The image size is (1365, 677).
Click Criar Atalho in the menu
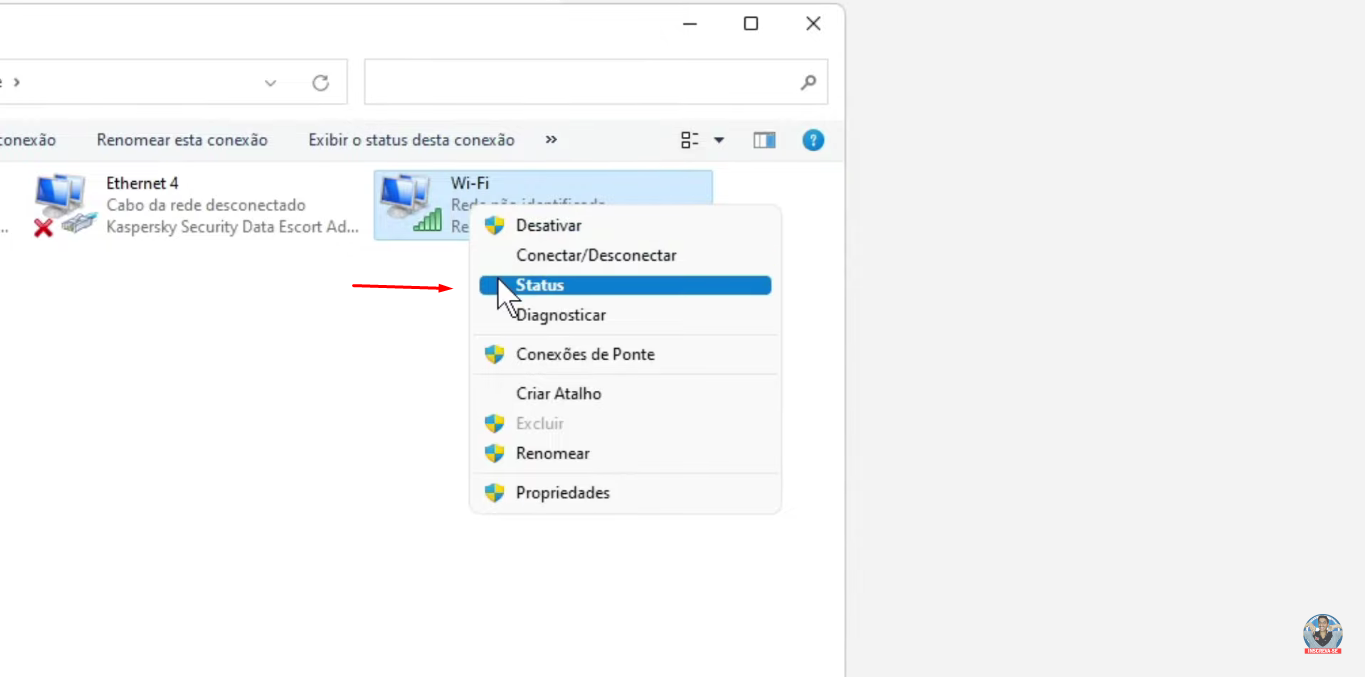pos(558,394)
